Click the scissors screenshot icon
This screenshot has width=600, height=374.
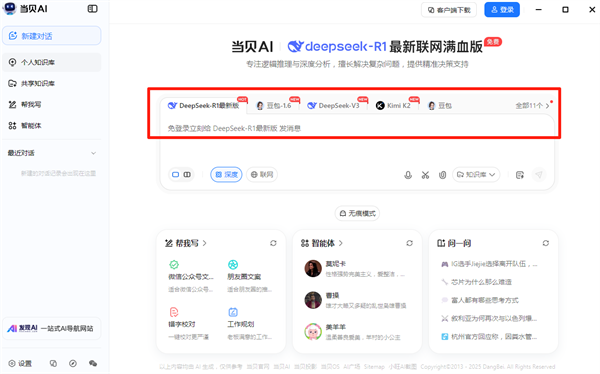(x=425, y=175)
